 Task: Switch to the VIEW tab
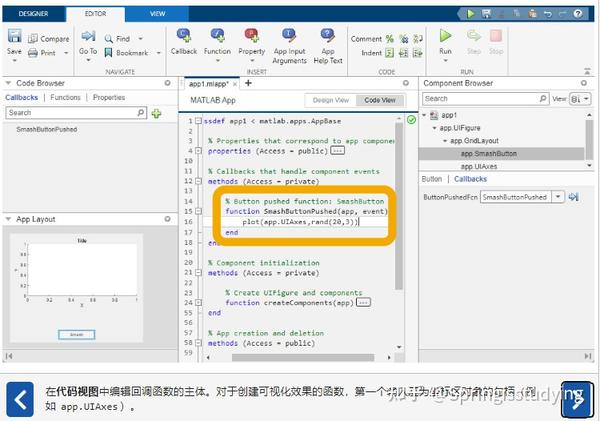point(157,14)
